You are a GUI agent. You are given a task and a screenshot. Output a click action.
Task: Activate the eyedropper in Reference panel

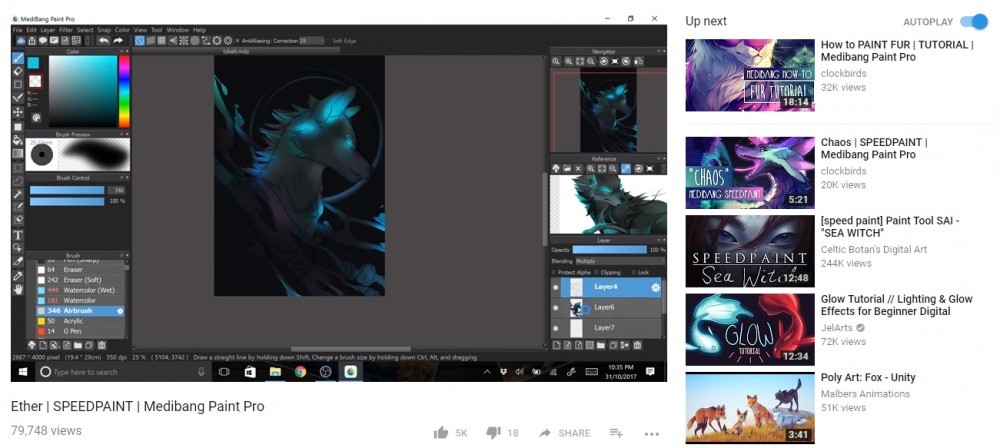pyautogui.click(x=626, y=168)
